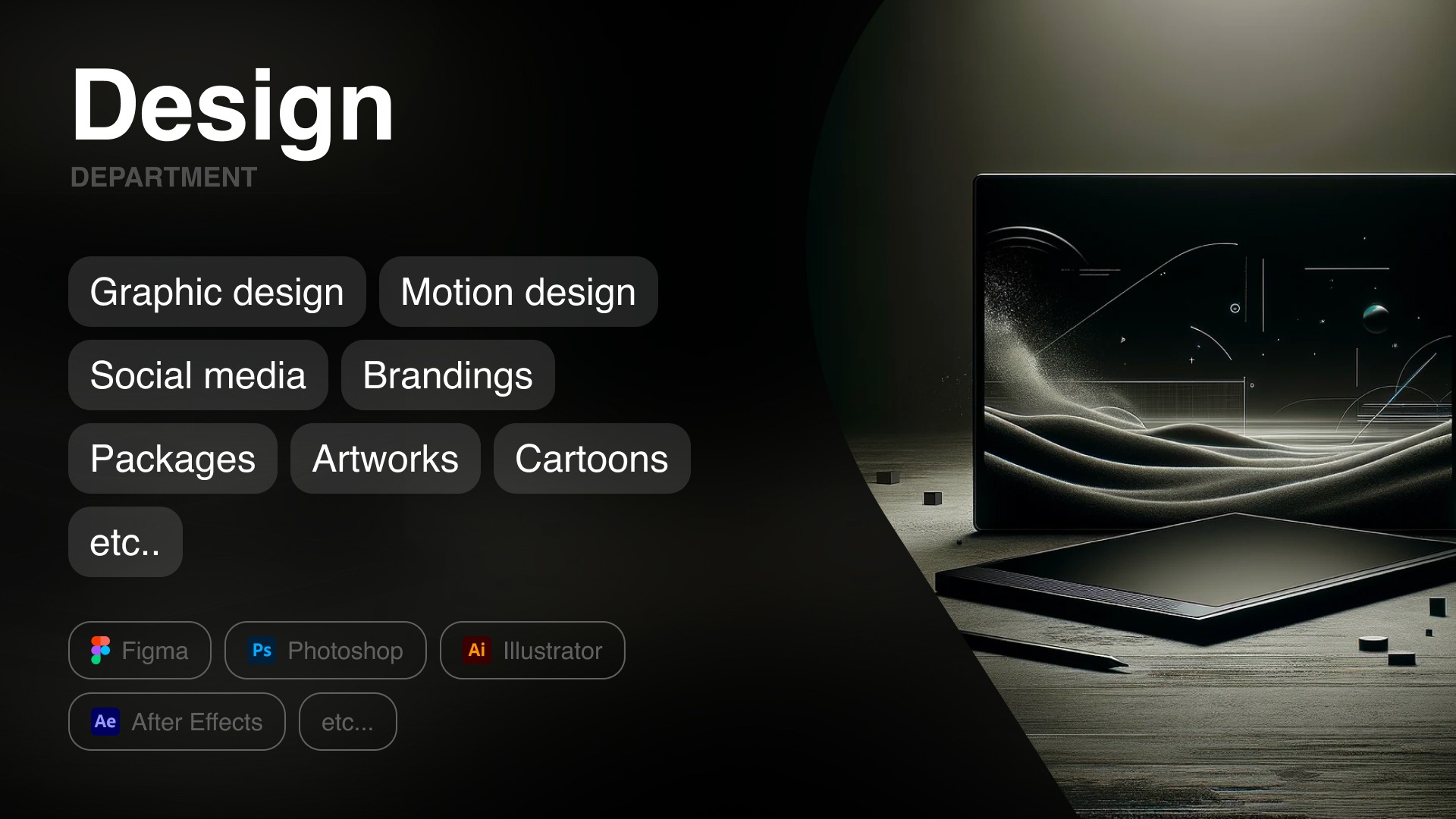The image size is (1456, 819).
Task: Choose the Artworks tag
Action: coord(385,459)
